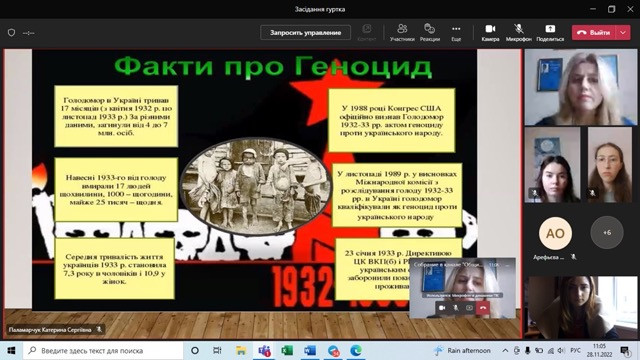
Task: Open Microsoft Teams from the taskbar
Action: click(x=264, y=351)
